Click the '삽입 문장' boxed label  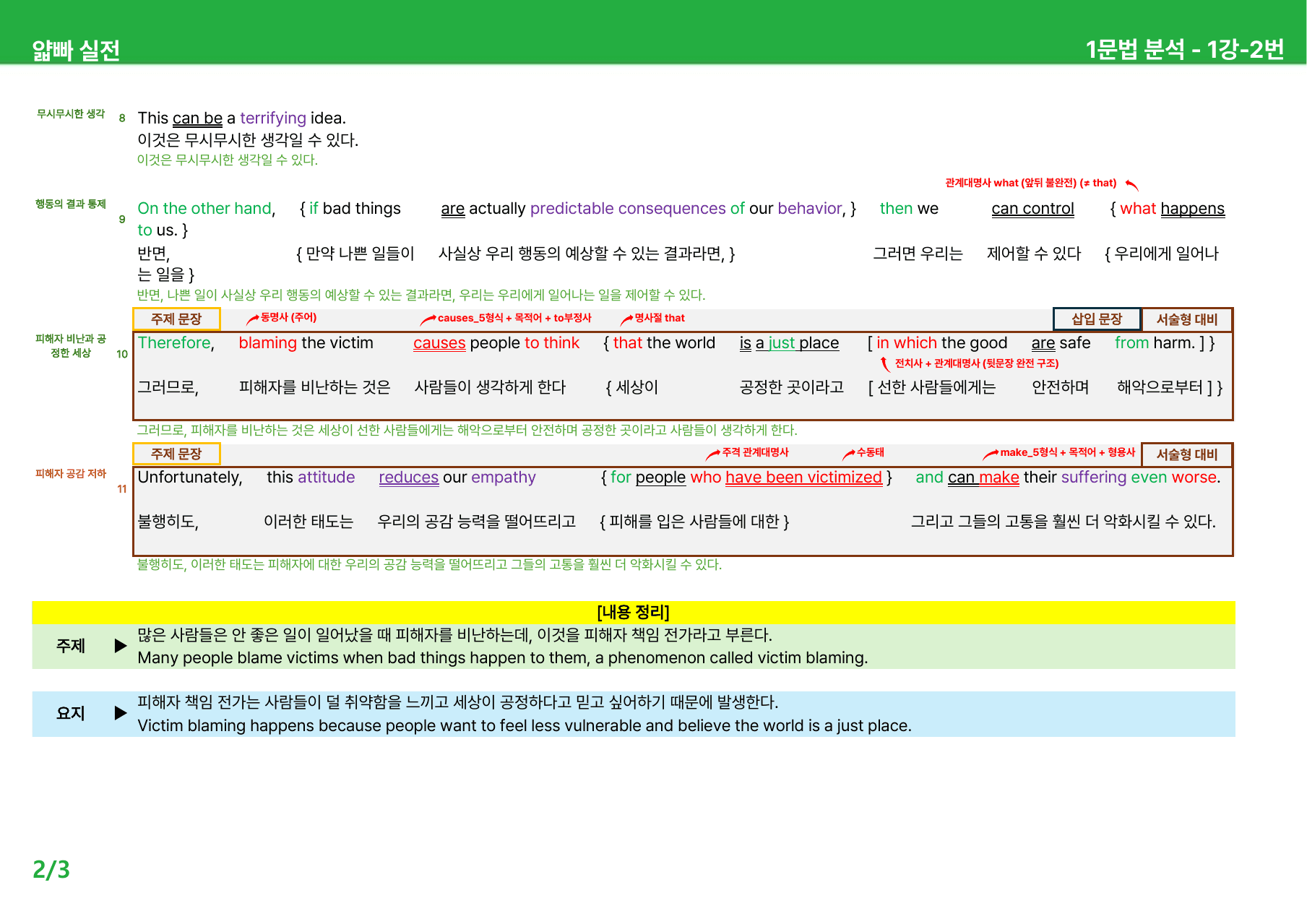point(1097,319)
